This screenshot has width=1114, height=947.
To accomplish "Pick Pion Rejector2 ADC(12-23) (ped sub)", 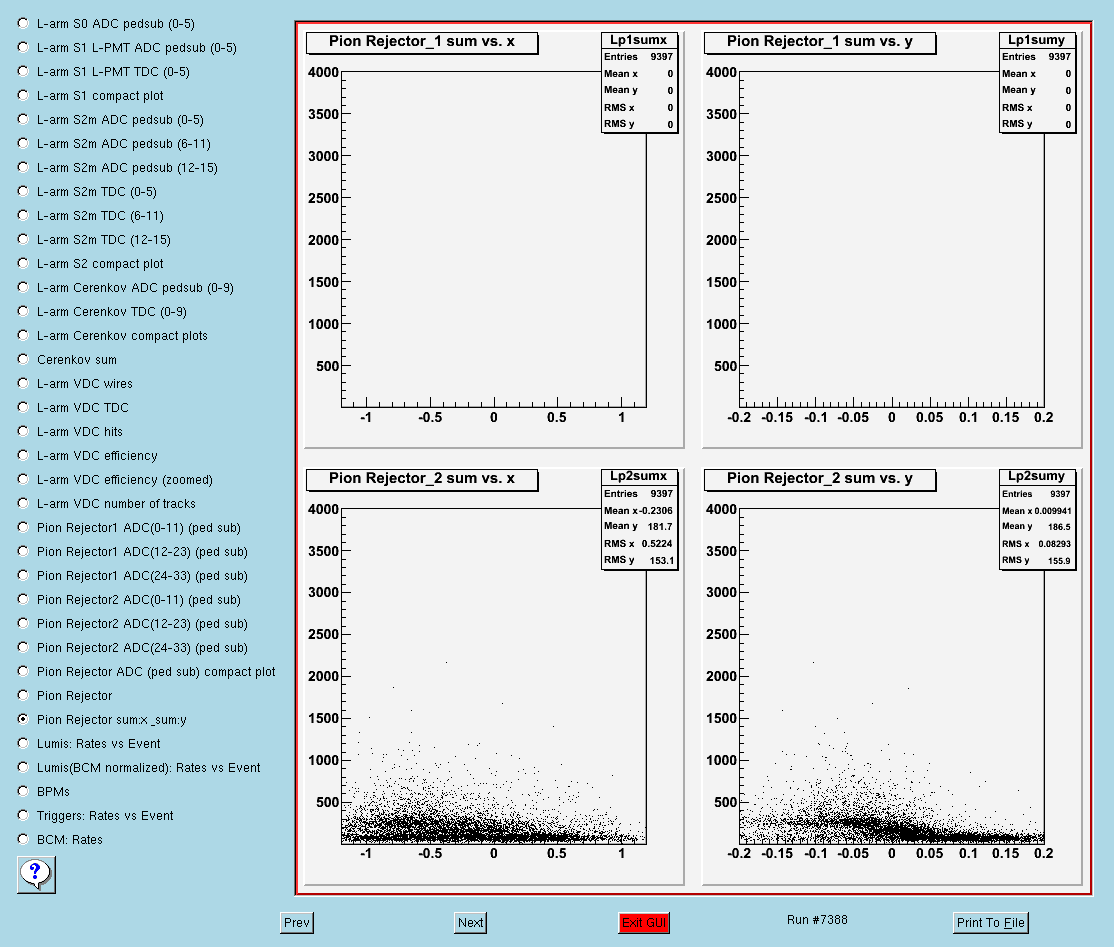I will pyautogui.click(x=23, y=624).
